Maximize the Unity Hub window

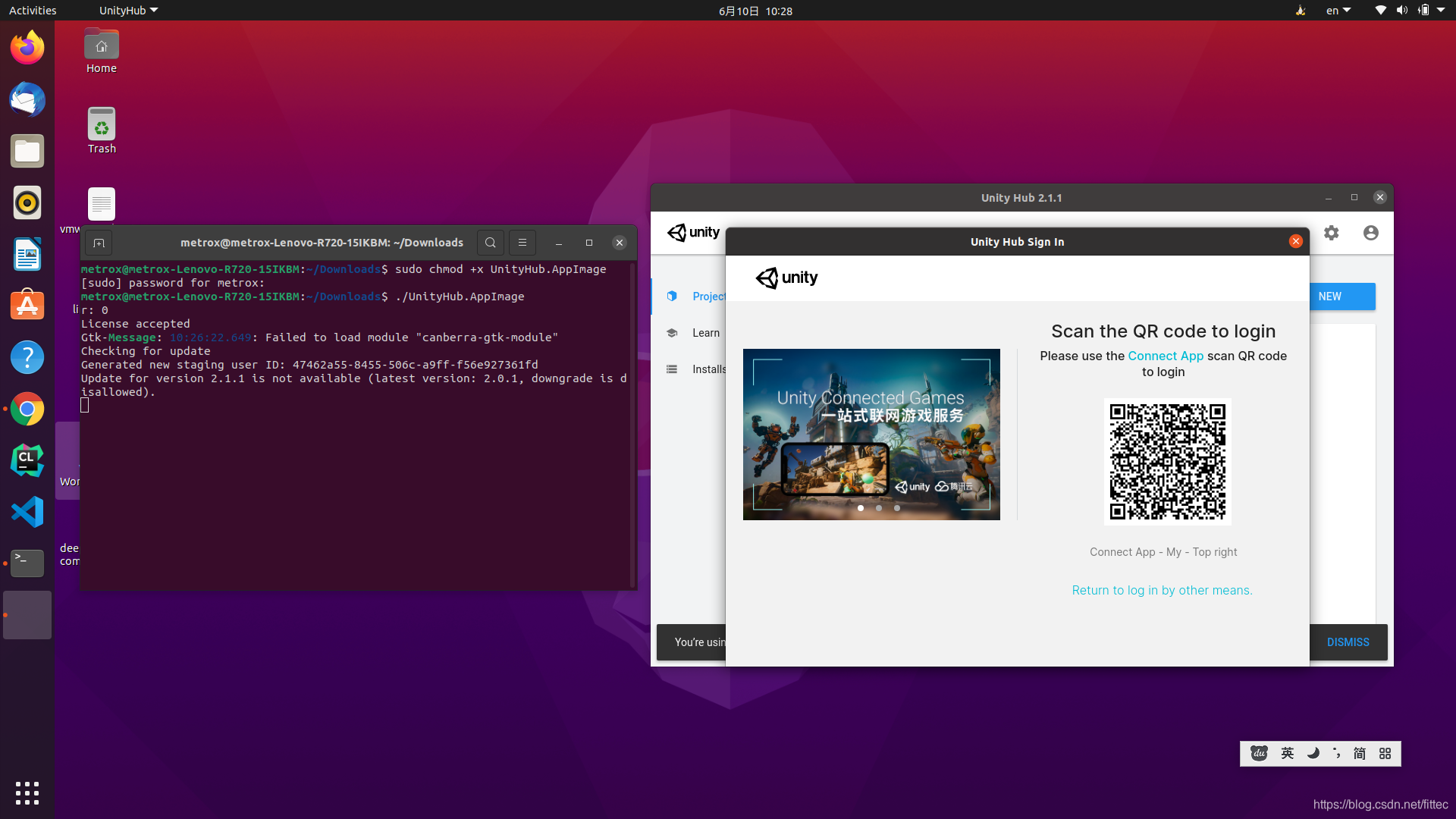tap(1354, 197)
